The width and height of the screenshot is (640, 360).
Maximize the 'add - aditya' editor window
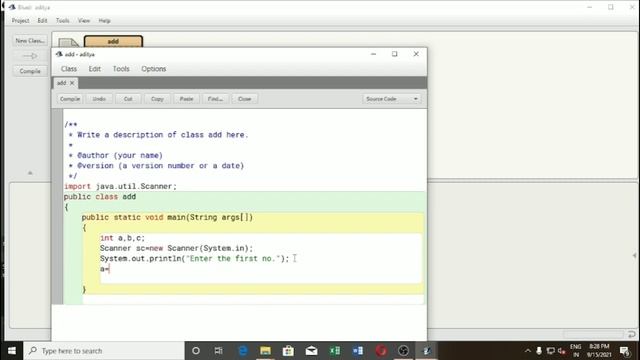(395, 54)
